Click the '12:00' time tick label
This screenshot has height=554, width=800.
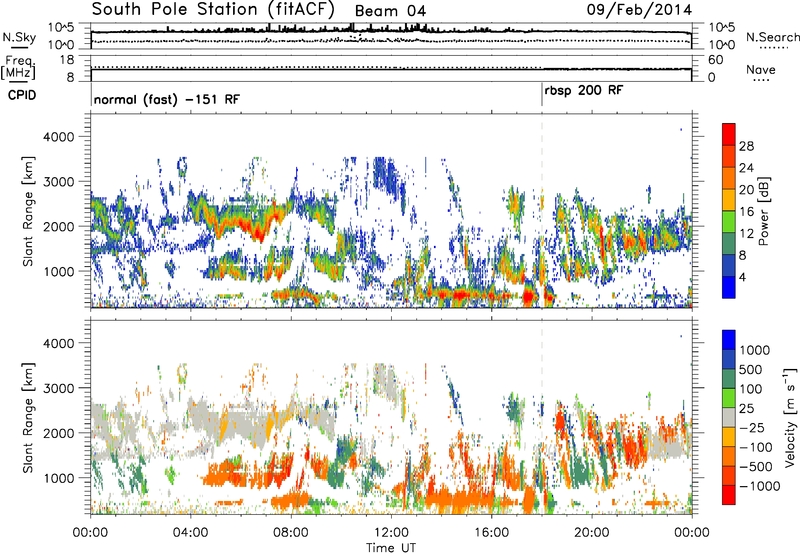click(391, 533)
